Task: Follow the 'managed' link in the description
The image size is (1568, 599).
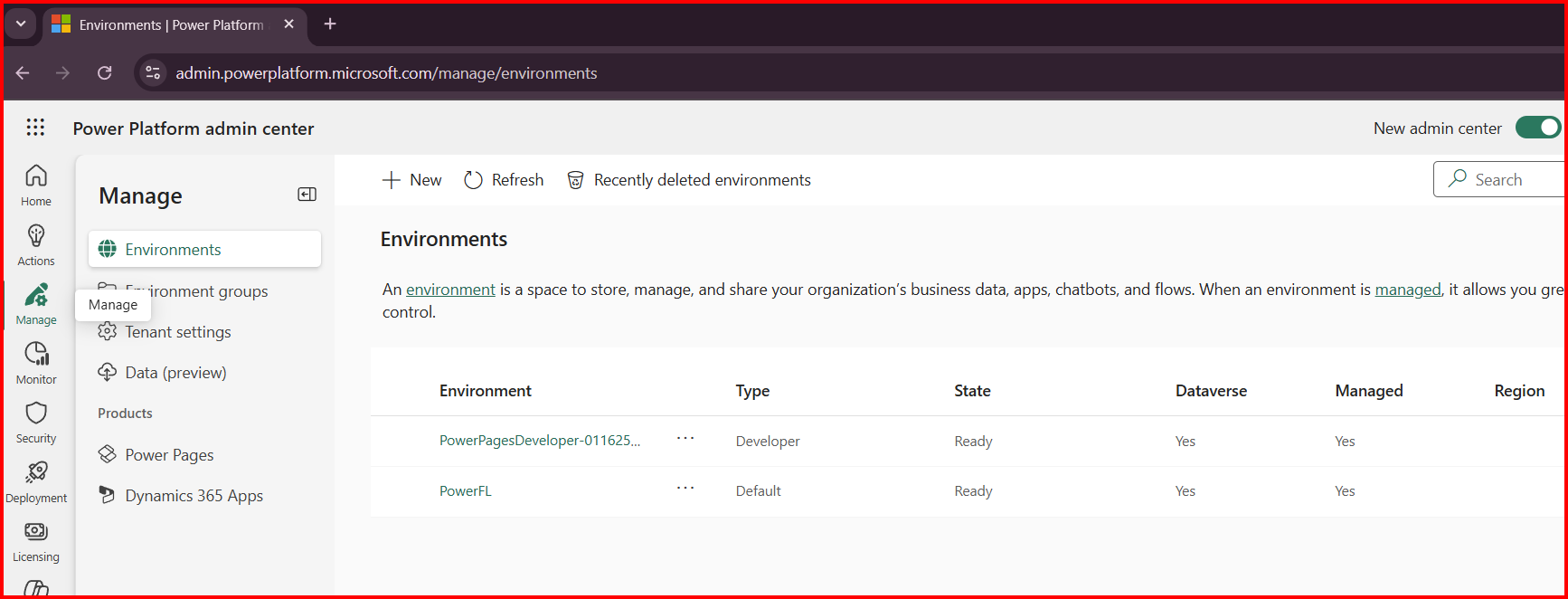Action: click(1408, 290)
